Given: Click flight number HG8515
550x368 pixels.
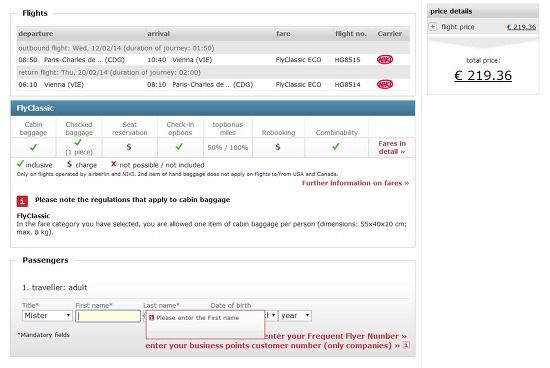Looking at the screenshot, I should pos(347,60).
